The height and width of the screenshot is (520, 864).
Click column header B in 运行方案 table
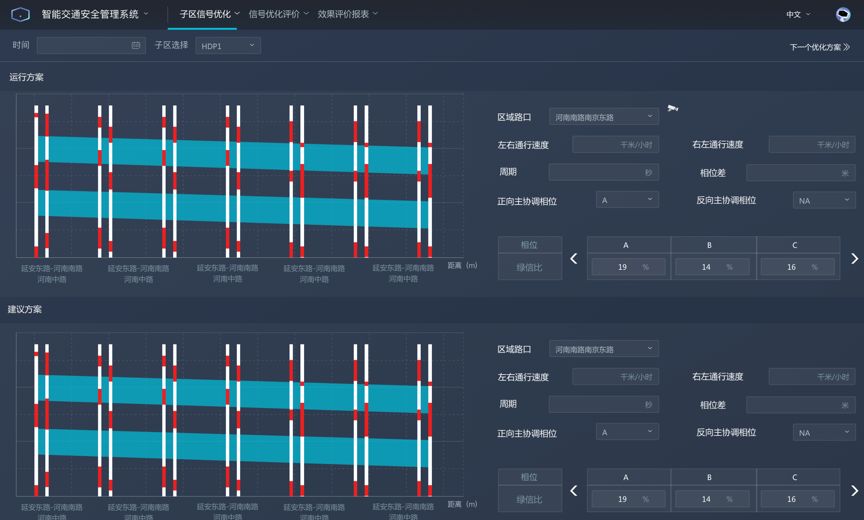(713, 245)
